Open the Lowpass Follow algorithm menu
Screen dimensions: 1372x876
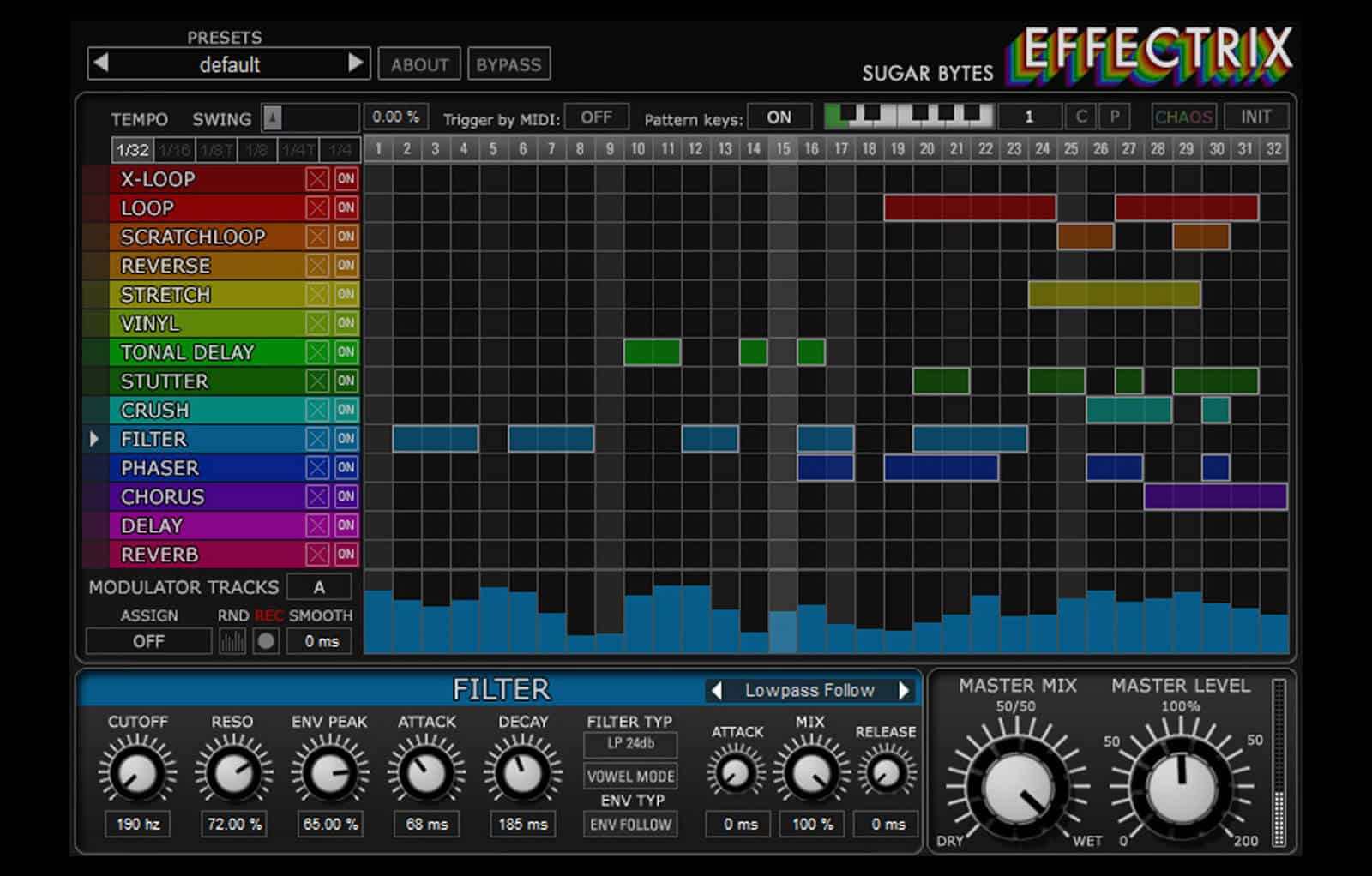tap(809, 690)
